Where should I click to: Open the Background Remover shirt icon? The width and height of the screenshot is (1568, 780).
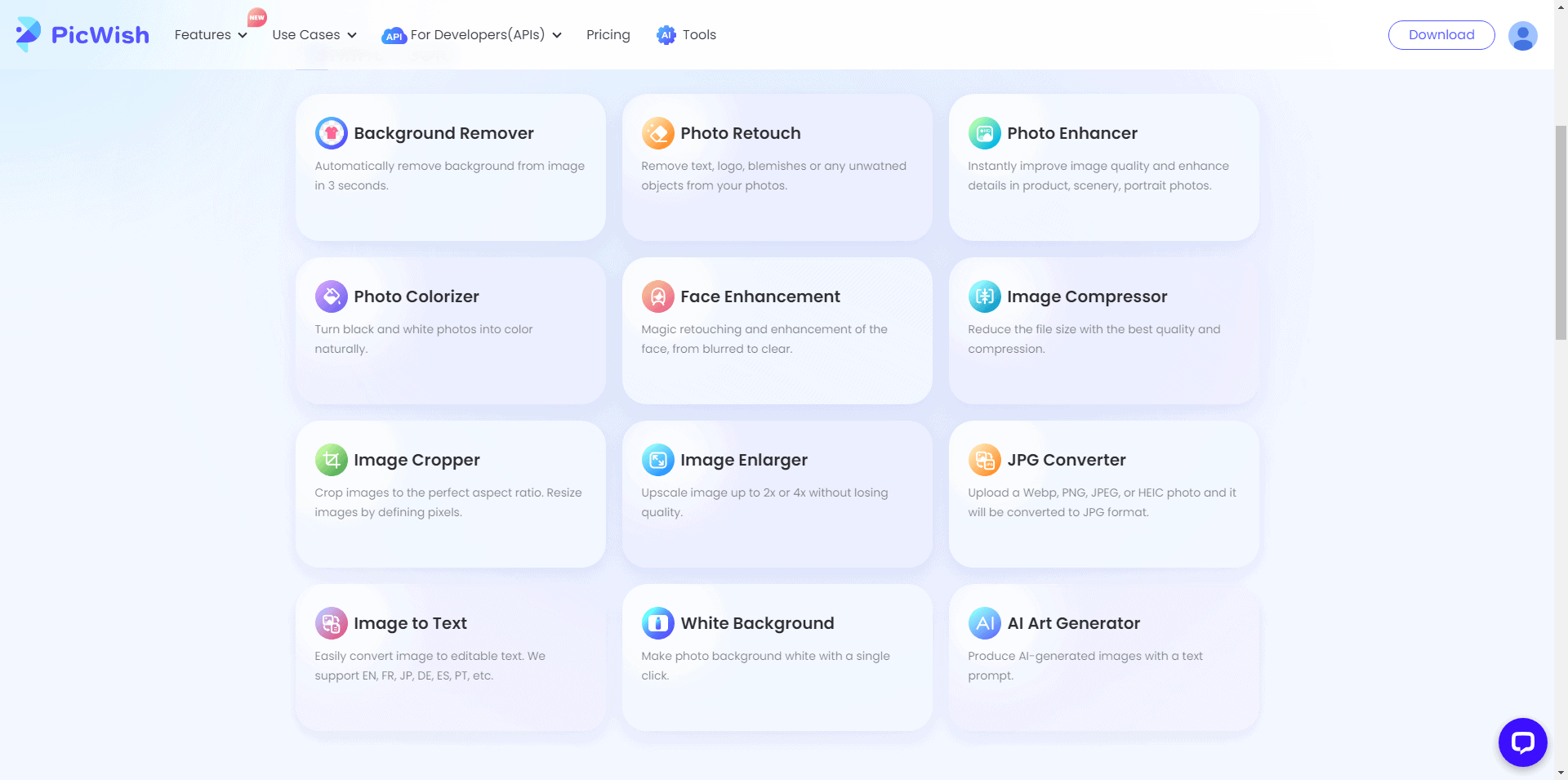pos(332,133)
